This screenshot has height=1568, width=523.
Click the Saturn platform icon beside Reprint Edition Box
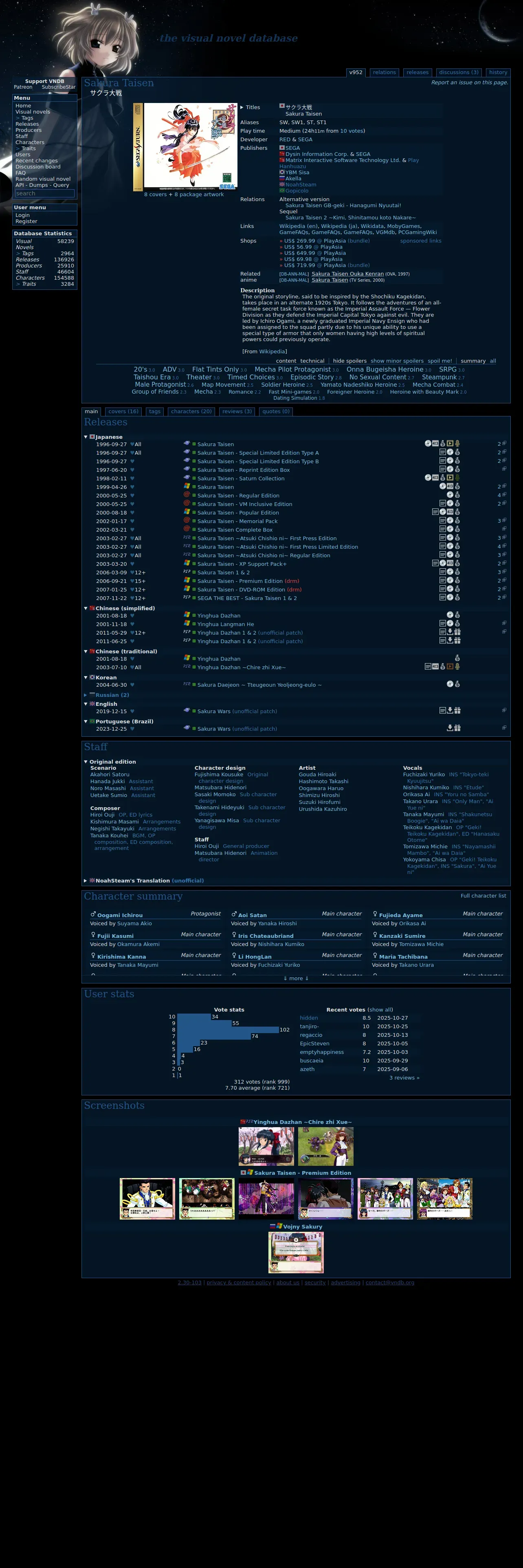pos(187,469)
